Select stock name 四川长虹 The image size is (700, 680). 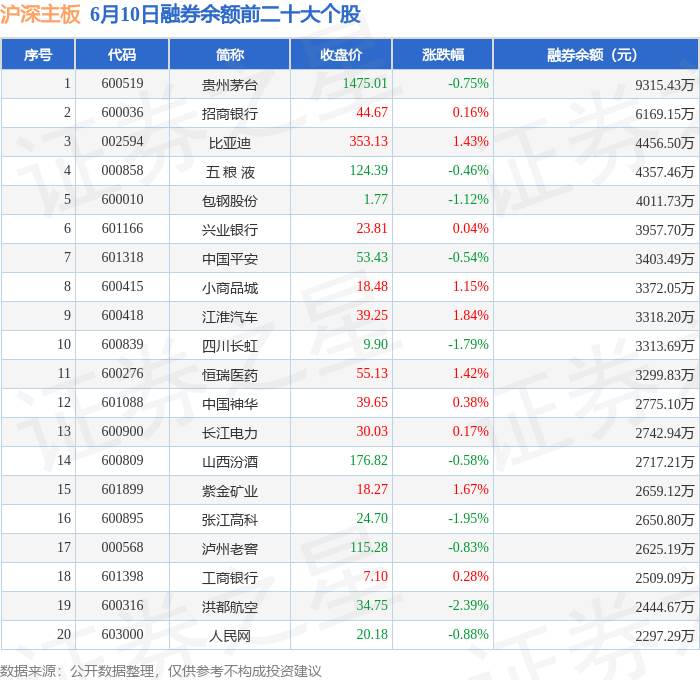[x=230, y=346]
